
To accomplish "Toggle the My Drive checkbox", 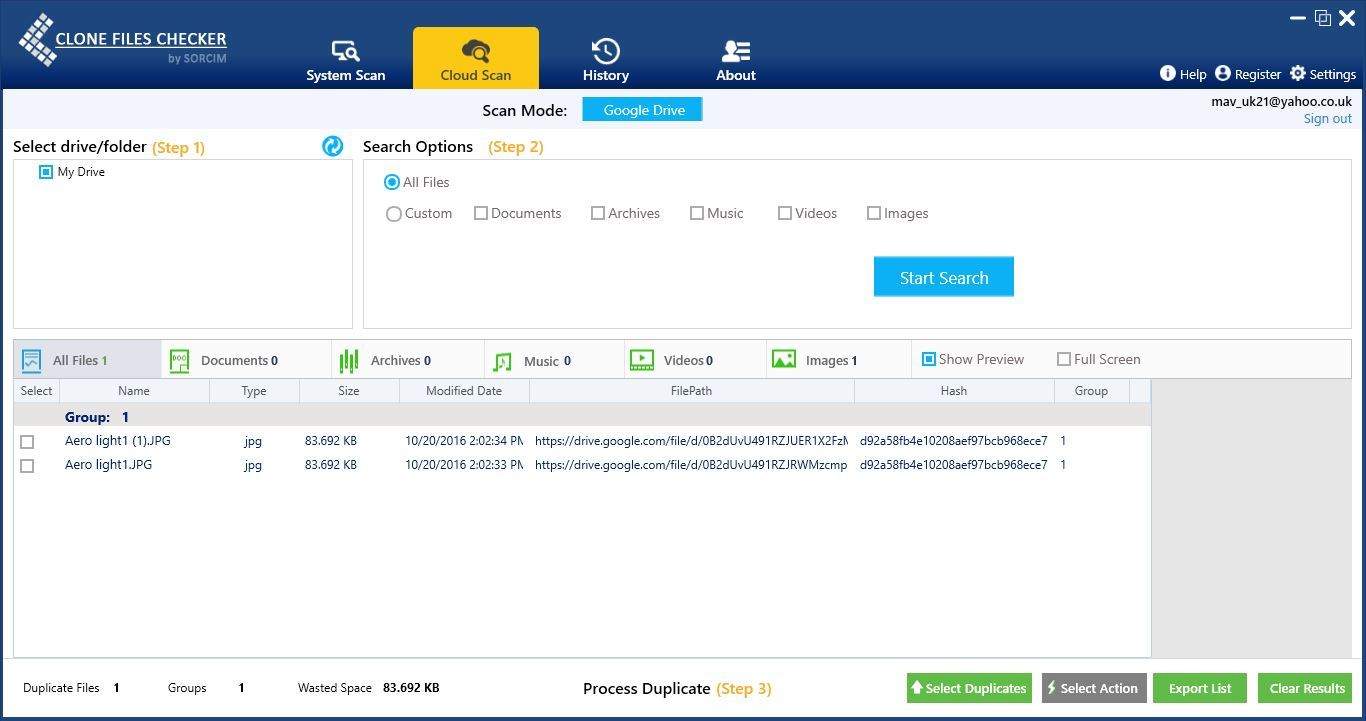I will [45, 172].
